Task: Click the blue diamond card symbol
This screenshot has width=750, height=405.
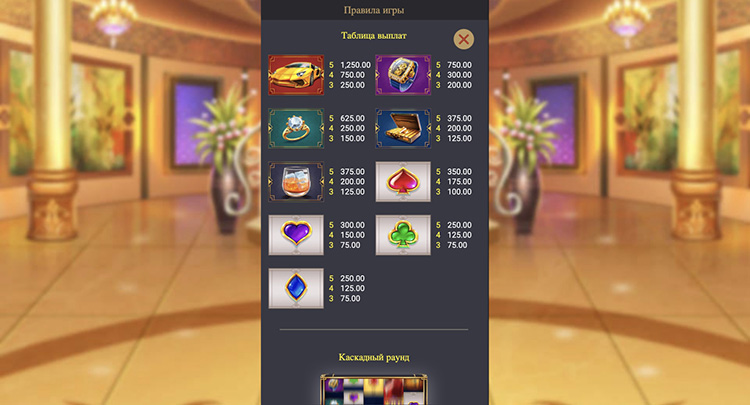Action: [x=296, y=288]
